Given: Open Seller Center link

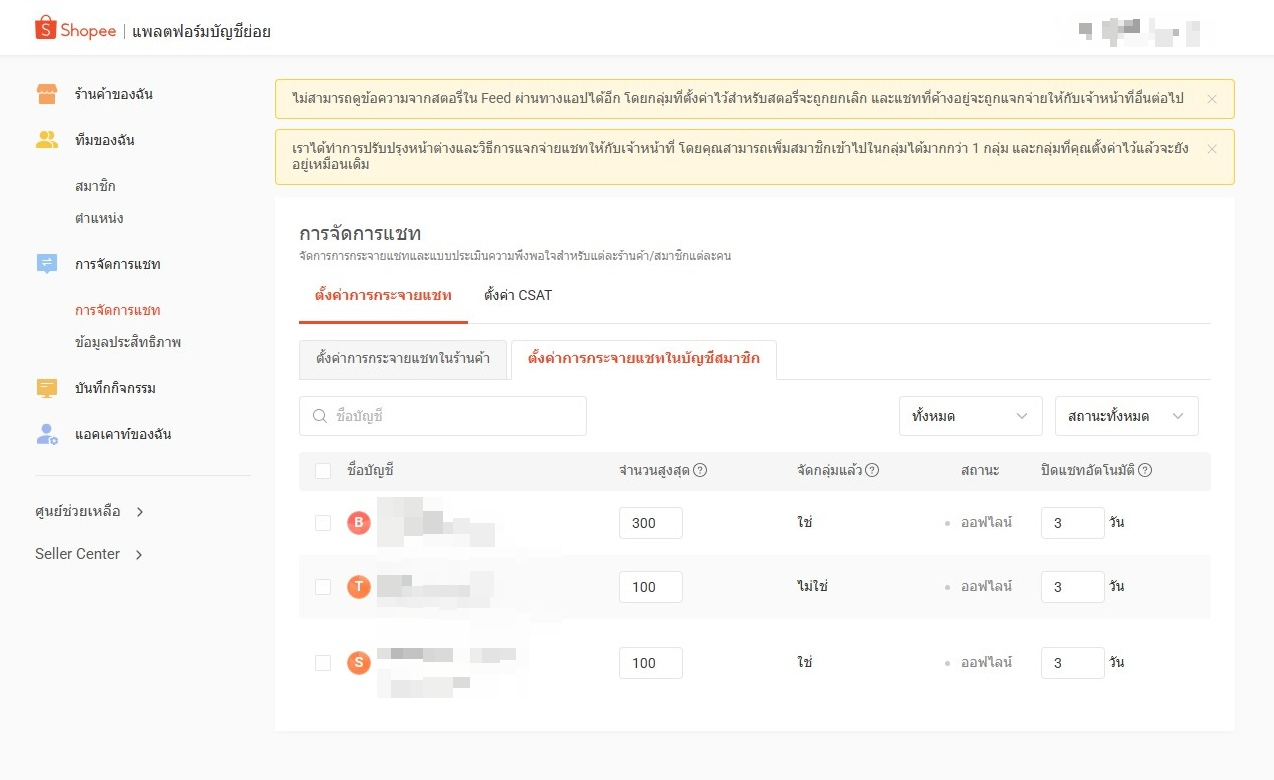Looking at the screenshot, I should (77, 554).
